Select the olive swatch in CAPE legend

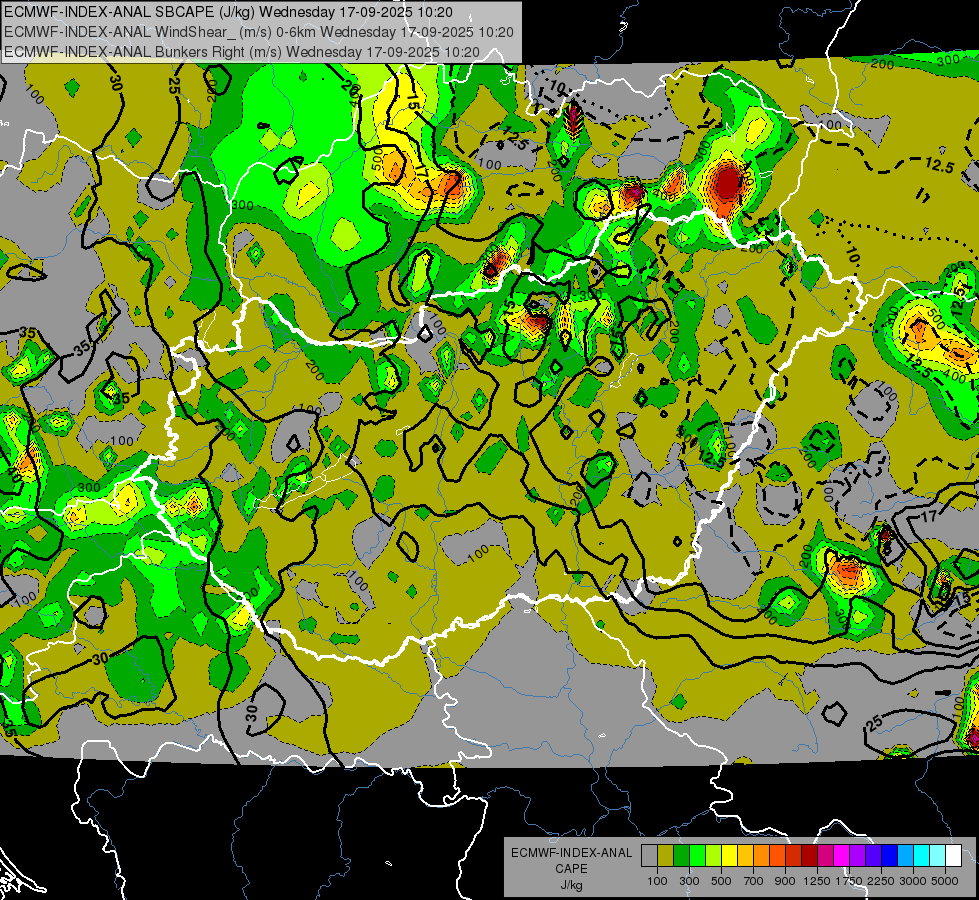[665, 856]
